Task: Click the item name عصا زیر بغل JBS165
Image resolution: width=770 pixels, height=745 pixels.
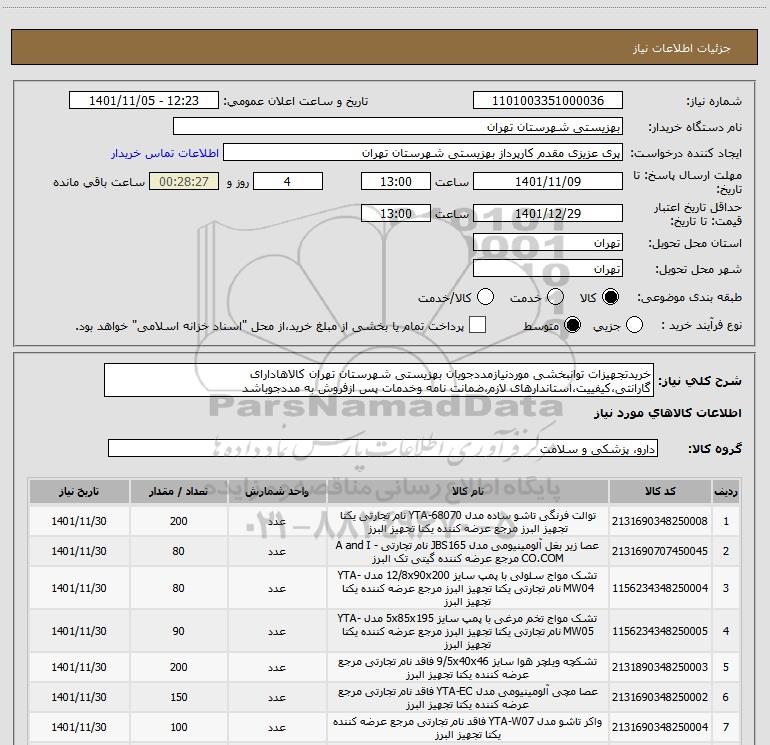Action: point(468,552)
